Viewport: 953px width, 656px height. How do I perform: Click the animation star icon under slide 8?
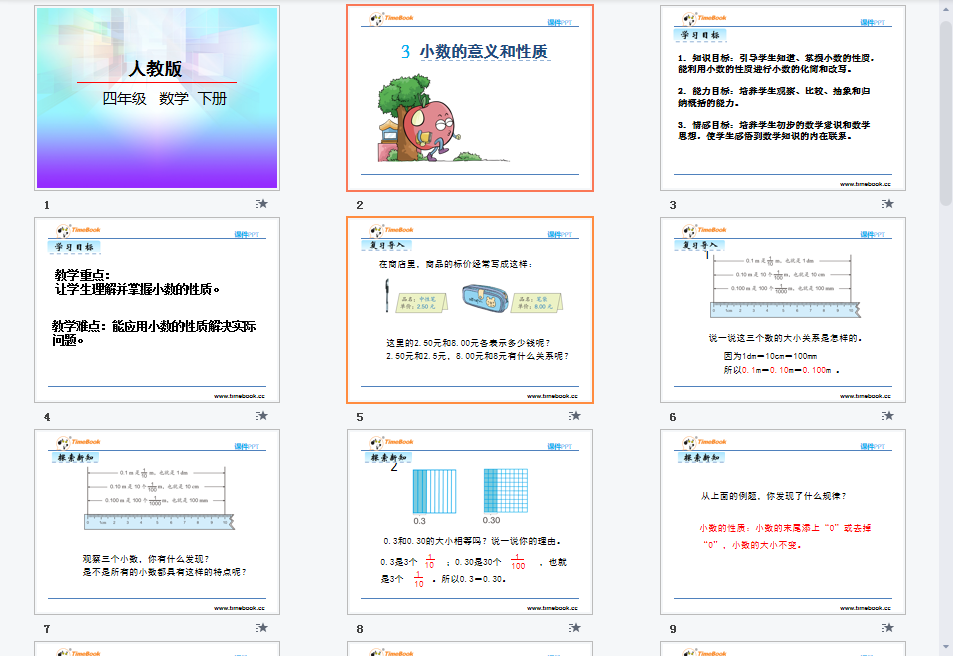tap(574, 628)
